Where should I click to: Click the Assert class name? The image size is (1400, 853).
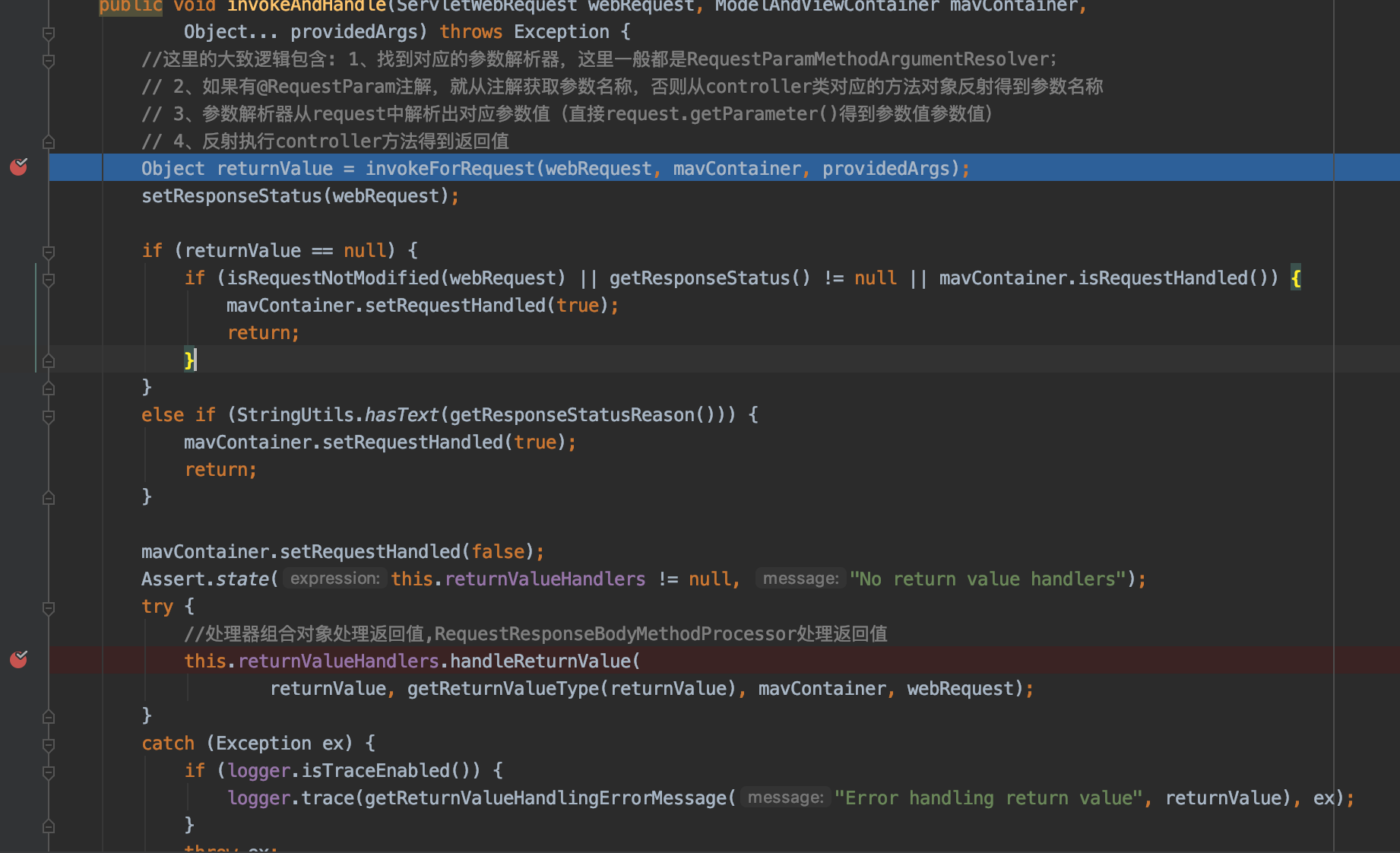tap(173, 579)
